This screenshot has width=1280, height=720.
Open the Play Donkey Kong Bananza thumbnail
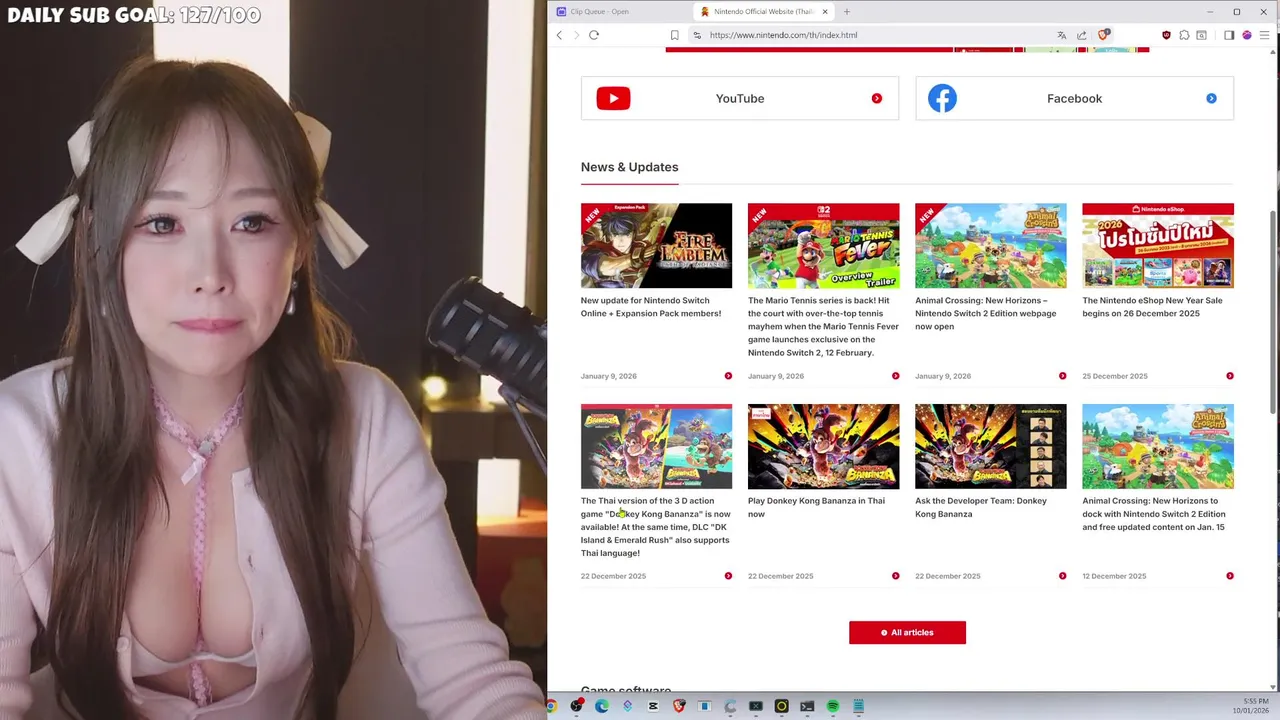point(823,446)
